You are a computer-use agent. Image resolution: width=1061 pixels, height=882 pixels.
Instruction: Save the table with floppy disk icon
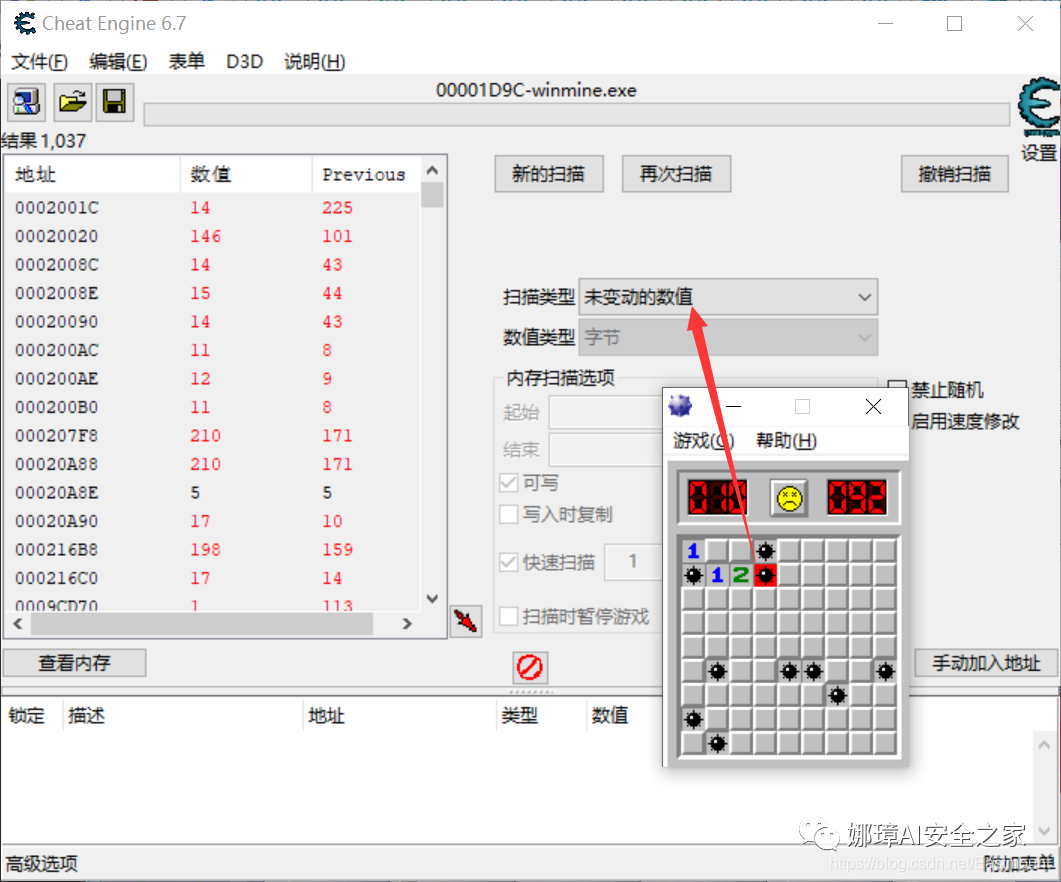[114, 102]
